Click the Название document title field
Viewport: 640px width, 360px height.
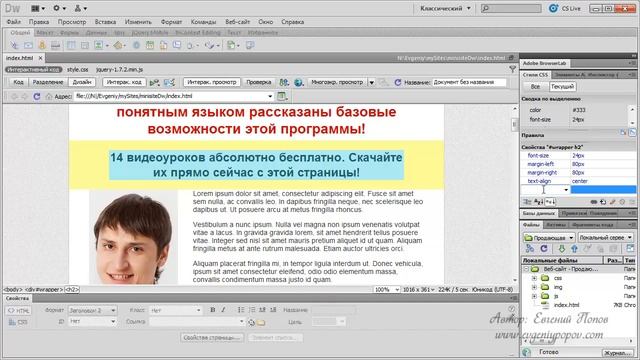coord(469,82)
